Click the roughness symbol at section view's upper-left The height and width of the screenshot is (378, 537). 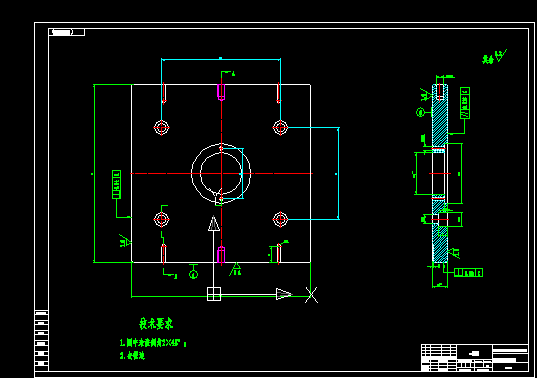(426, 95)
